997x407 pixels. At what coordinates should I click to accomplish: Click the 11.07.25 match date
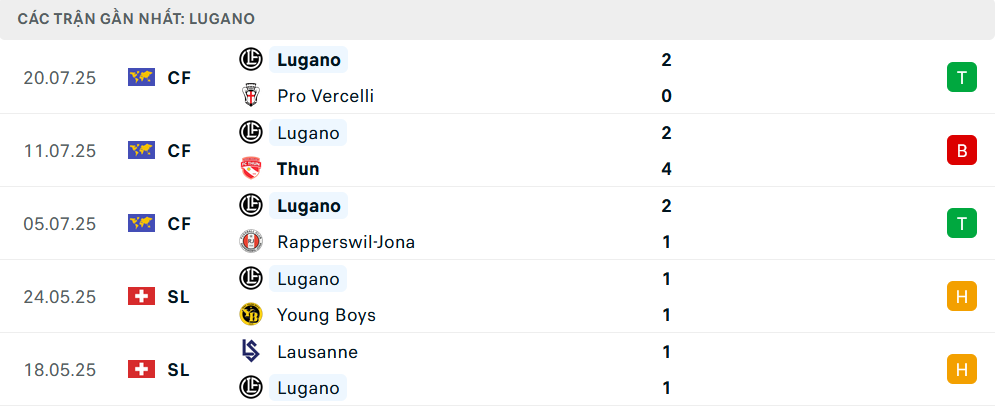click(x=60, y=151)
